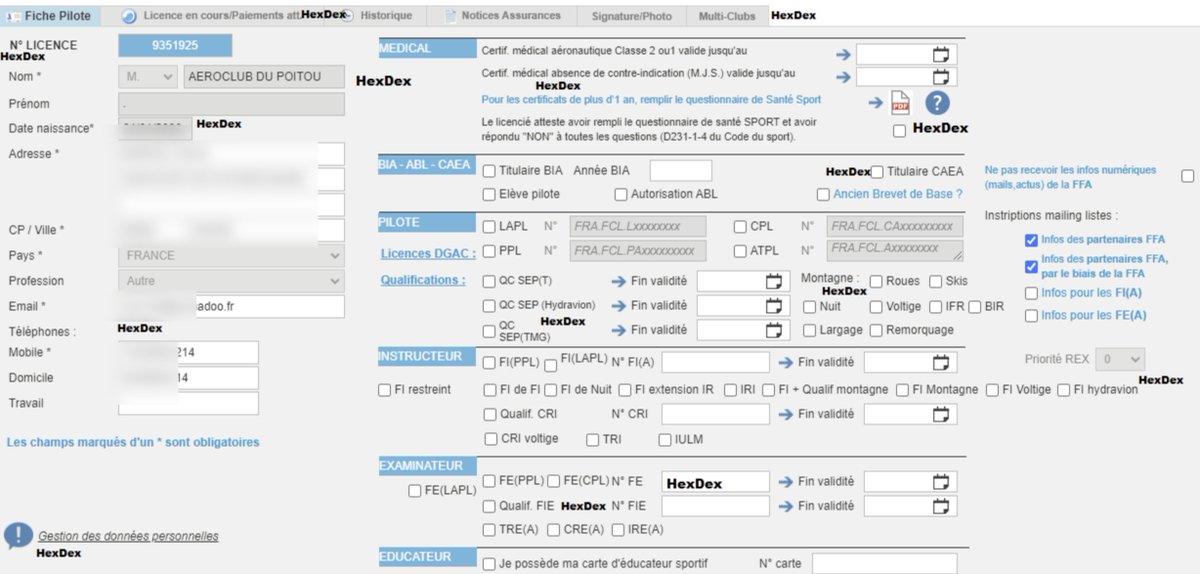Click the PPL licence number field
The height and width of the screenshot is (574, 1200).
[638, 251]
